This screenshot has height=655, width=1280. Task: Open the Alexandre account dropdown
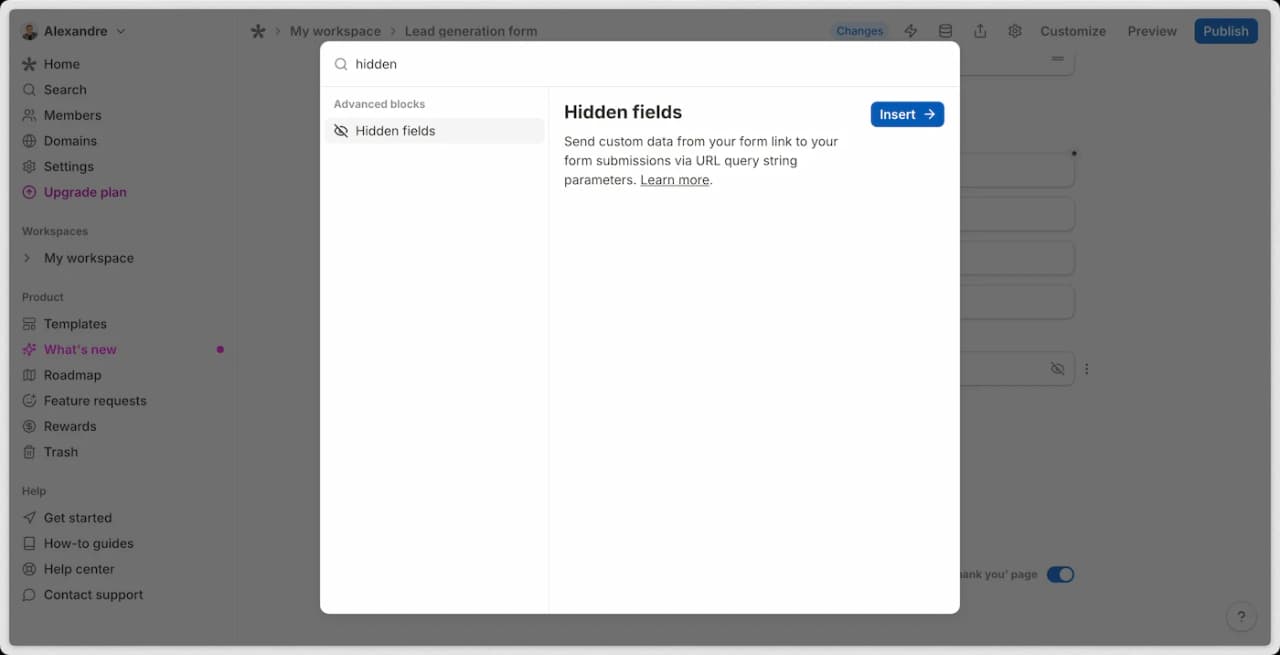(x=75, y=31)
